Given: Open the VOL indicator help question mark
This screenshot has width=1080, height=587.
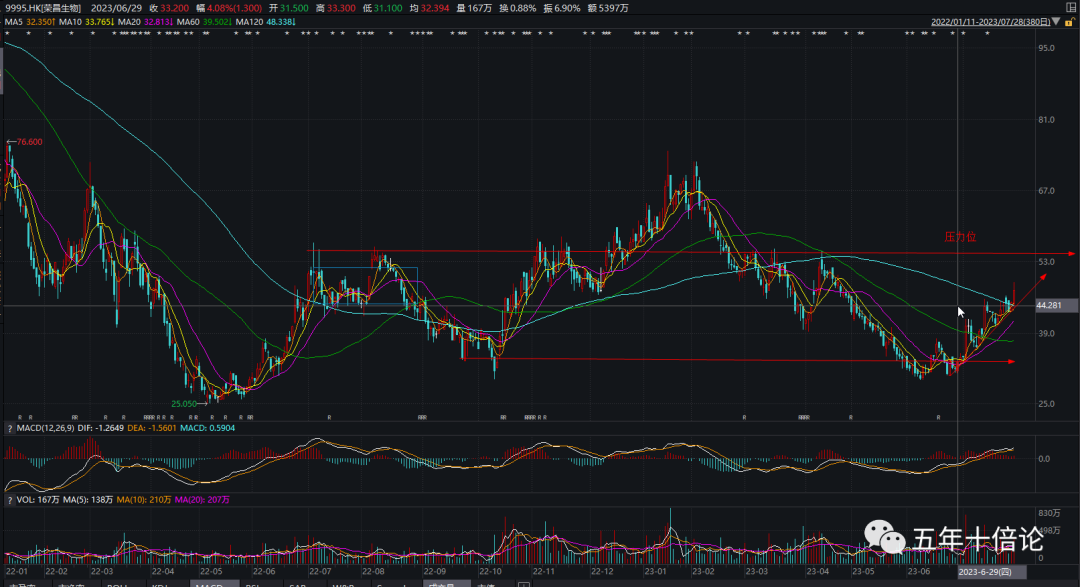Looking at the screenshot, I should tap(10, 500).
